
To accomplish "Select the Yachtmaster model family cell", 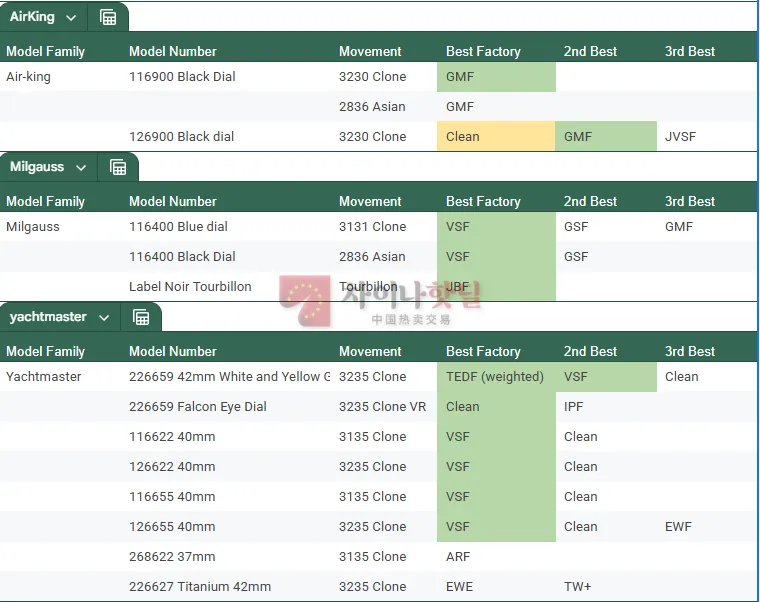I will coord(44,377).
